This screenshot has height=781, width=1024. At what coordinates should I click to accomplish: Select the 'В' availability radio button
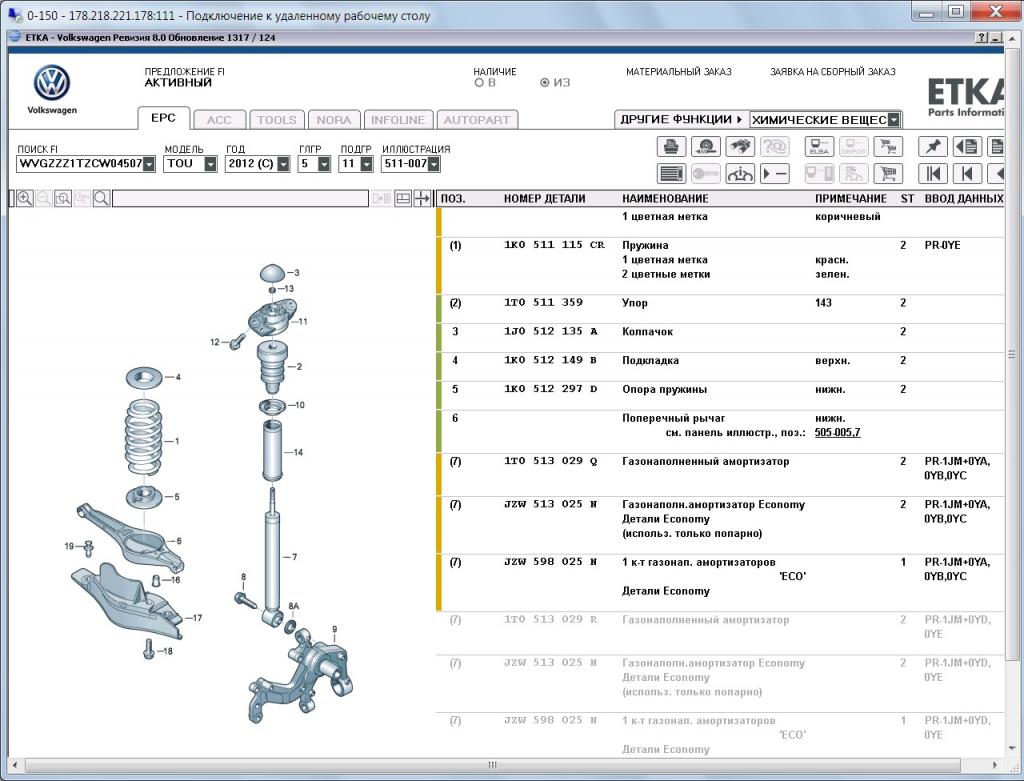(x=479, y=83)
